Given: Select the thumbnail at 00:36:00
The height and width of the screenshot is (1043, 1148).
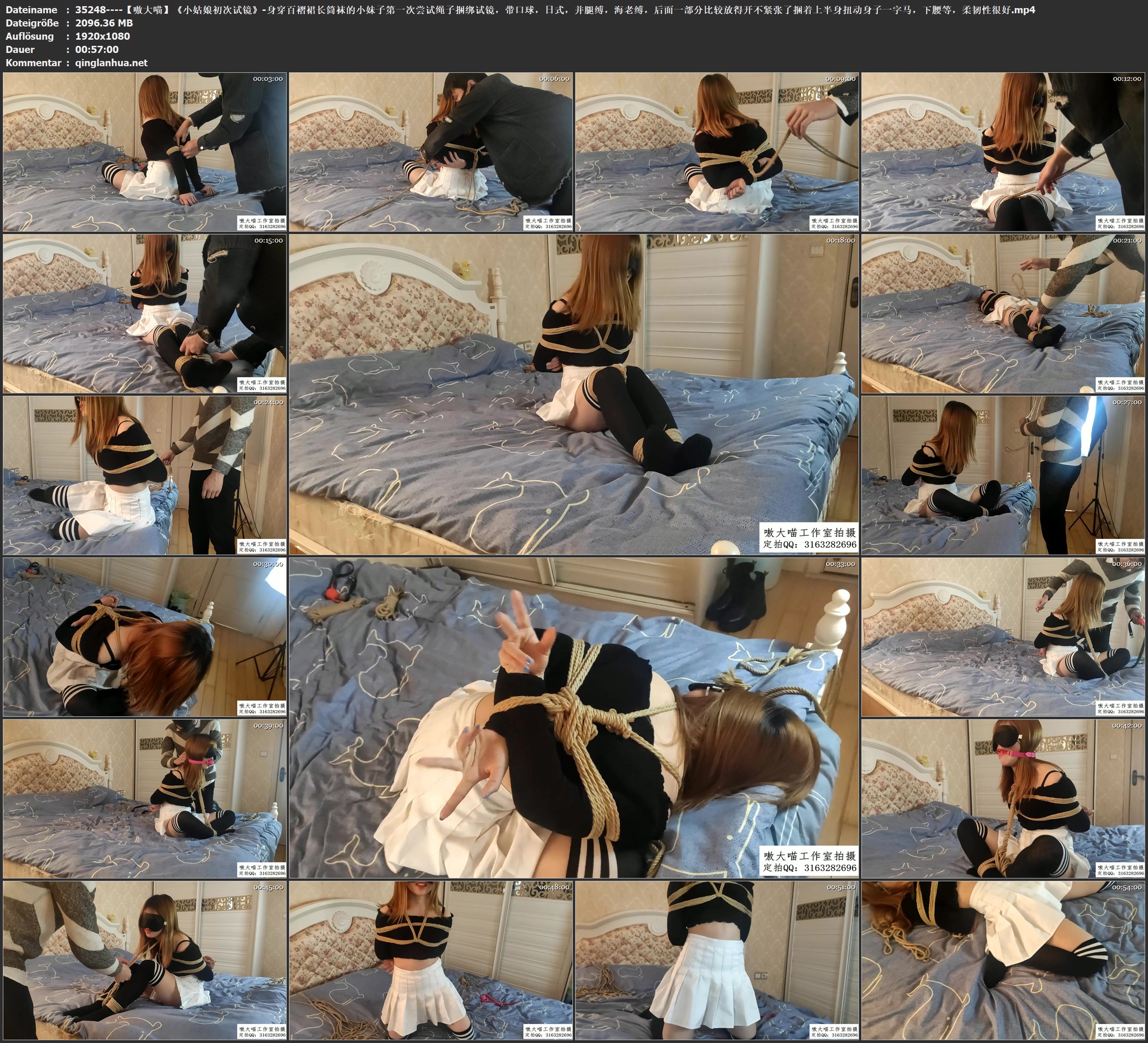Looking at the screenshot, I should click(x=1003, y=636).
